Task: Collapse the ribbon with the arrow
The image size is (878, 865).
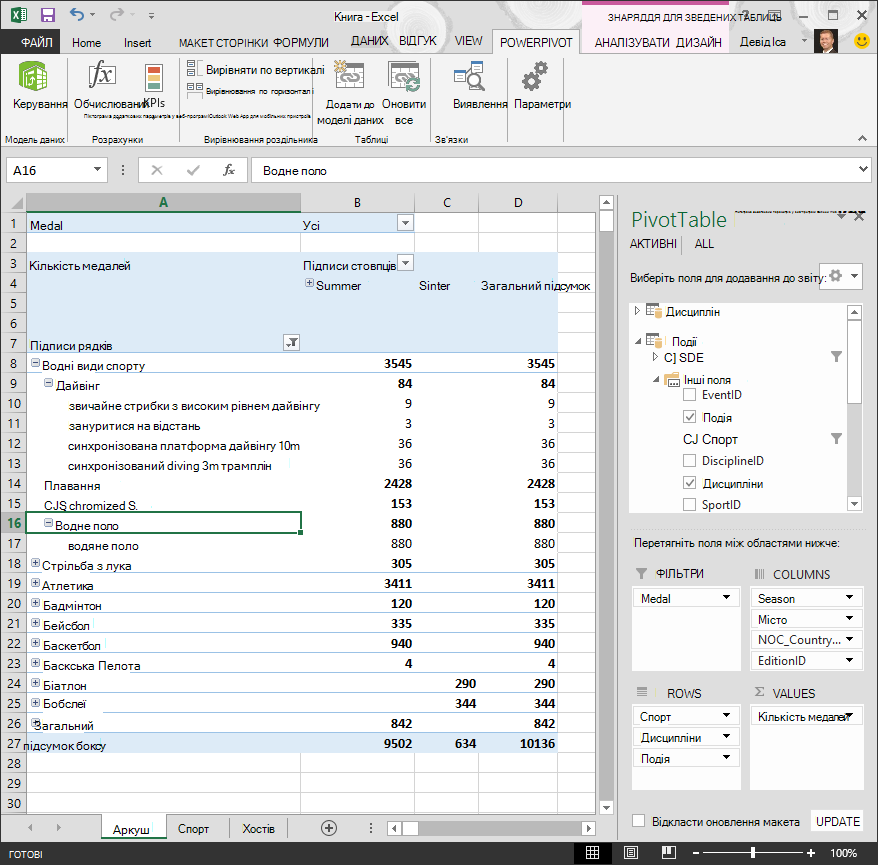Action: (x=862, y=138)
